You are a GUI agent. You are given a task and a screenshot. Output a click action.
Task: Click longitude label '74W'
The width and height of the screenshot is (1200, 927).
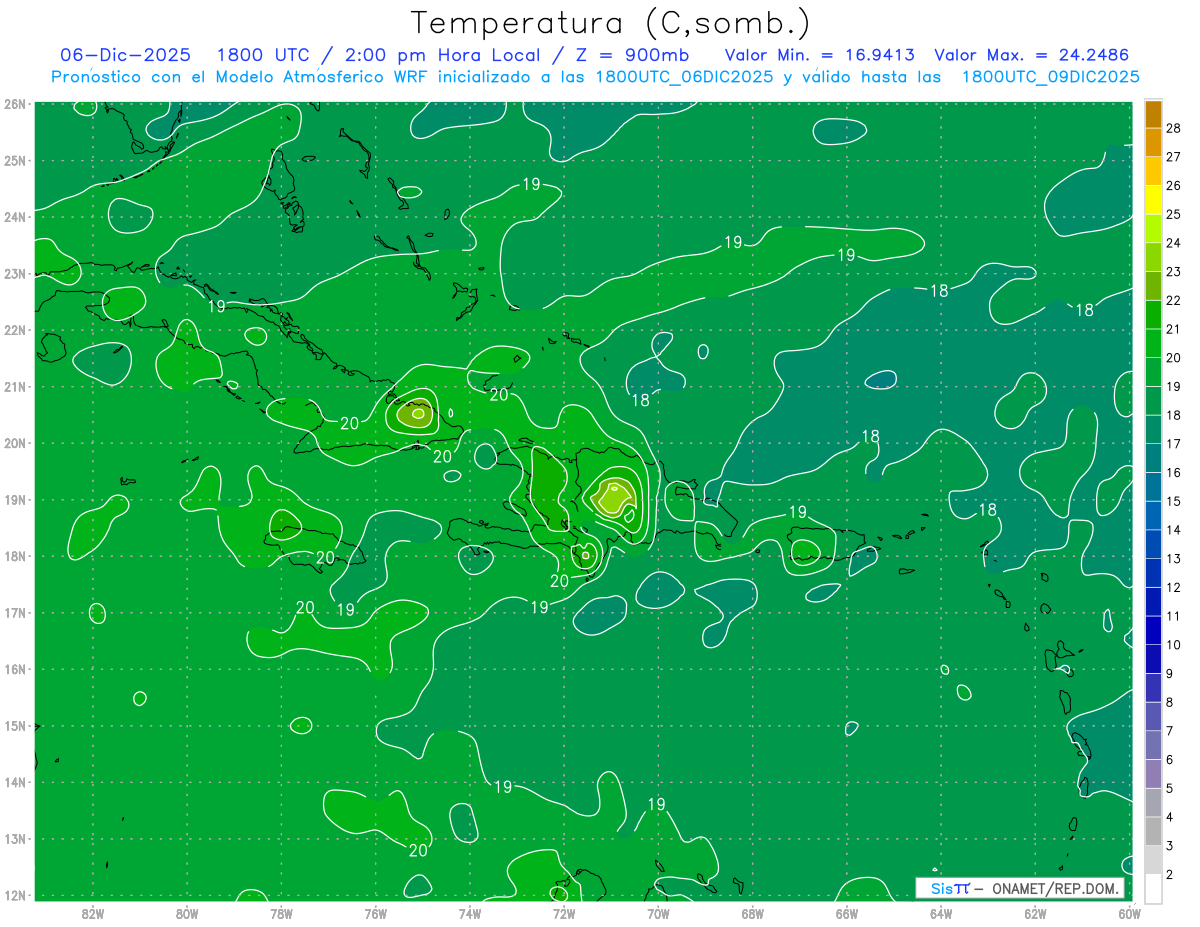470,913
